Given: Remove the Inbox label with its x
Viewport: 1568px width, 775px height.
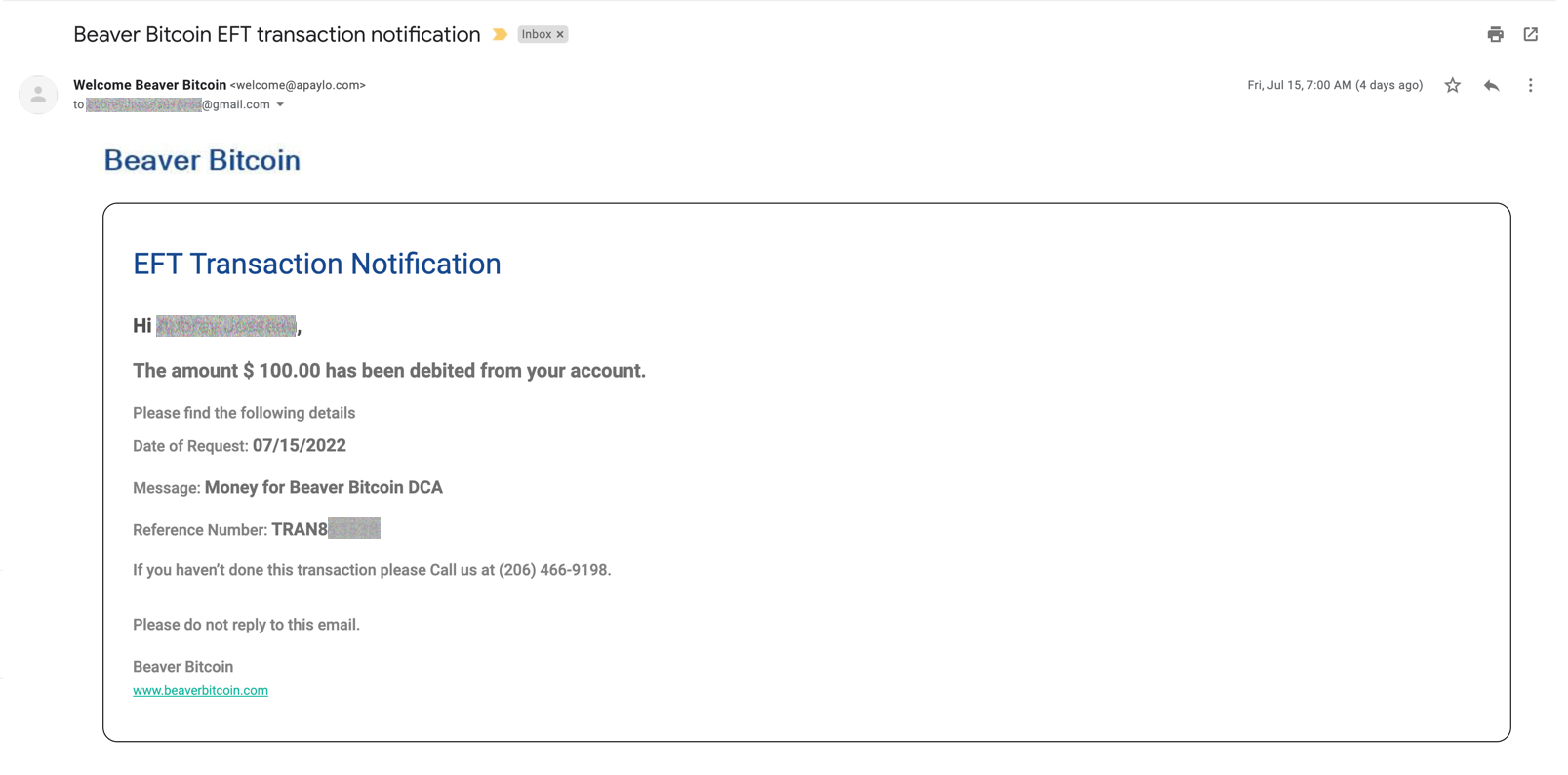Looking at the screenshot, I should pyautogui.click(x=560, y=34).
